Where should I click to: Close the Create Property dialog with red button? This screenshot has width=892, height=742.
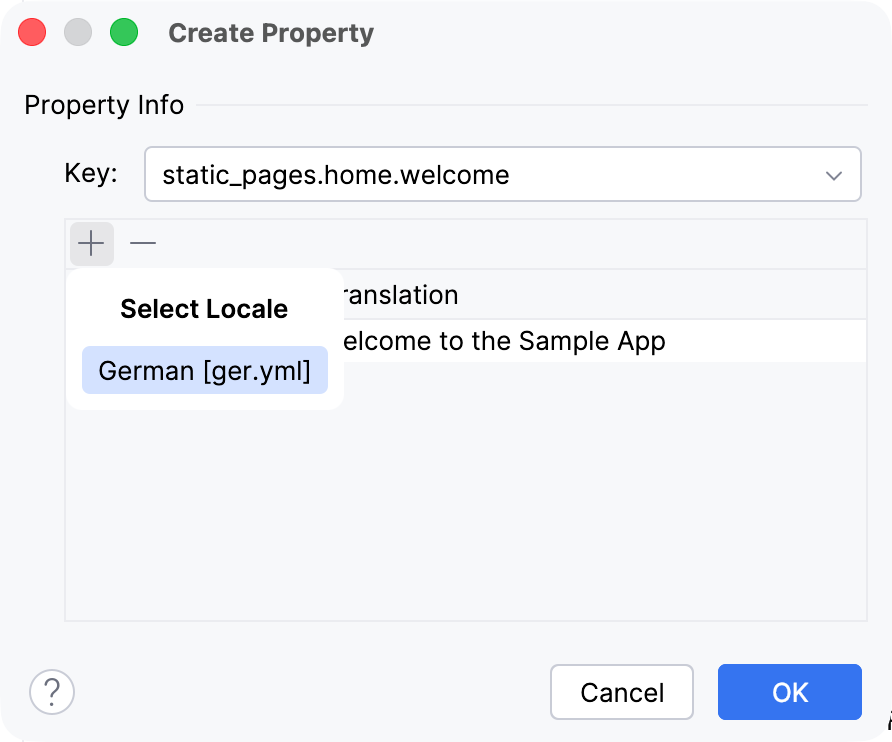pyautogui.click(x=32, y=32)
